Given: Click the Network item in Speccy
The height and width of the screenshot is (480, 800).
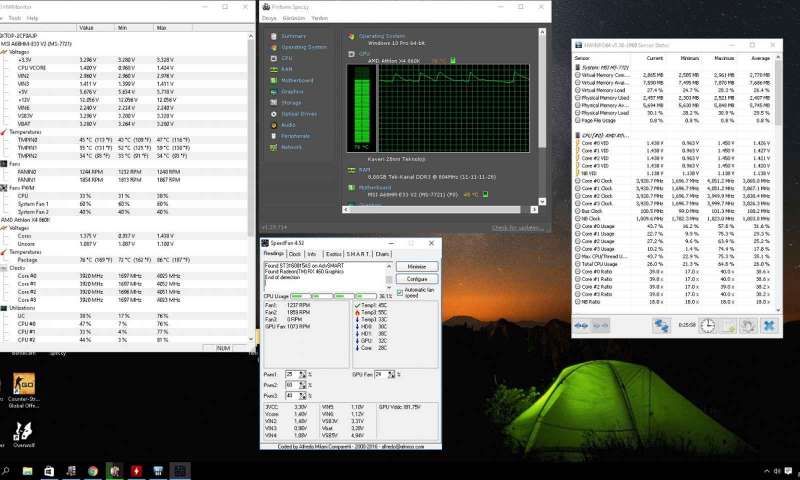Looking at the screenshot, I should point(291,146).
